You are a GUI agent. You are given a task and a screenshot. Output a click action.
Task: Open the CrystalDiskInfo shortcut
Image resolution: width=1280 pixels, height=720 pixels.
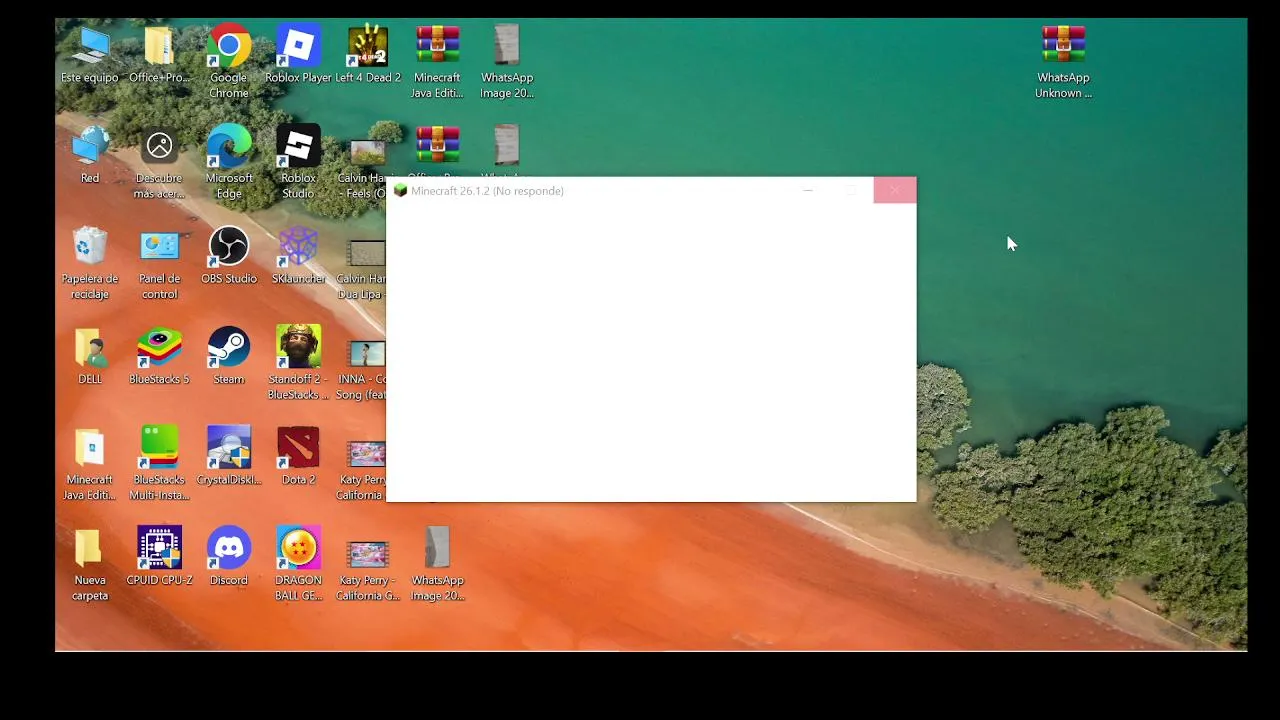coord(229,457)
